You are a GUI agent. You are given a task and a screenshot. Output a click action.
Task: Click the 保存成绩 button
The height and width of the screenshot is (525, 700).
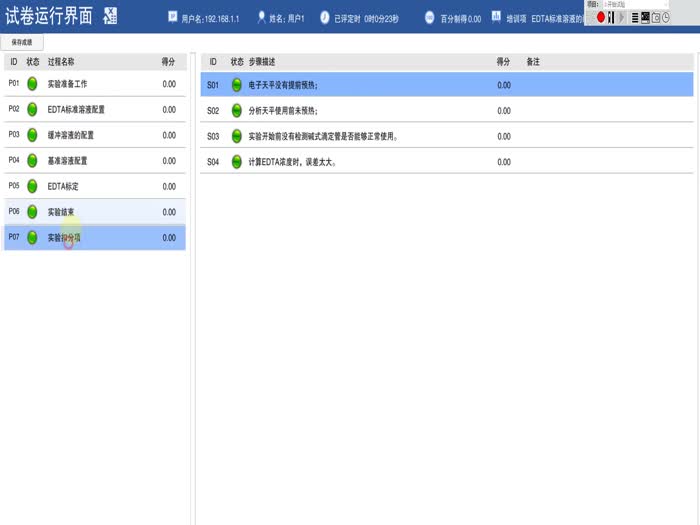pyautogui.click(x=22, y=43)
